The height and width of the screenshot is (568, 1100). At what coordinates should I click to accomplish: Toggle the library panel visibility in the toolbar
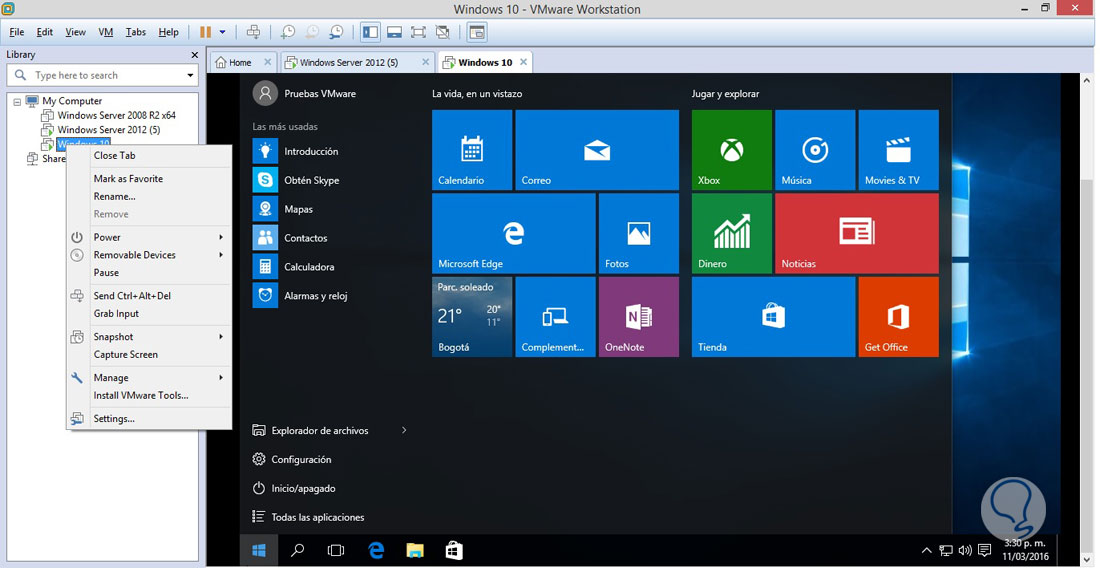[x=371, y=32]
